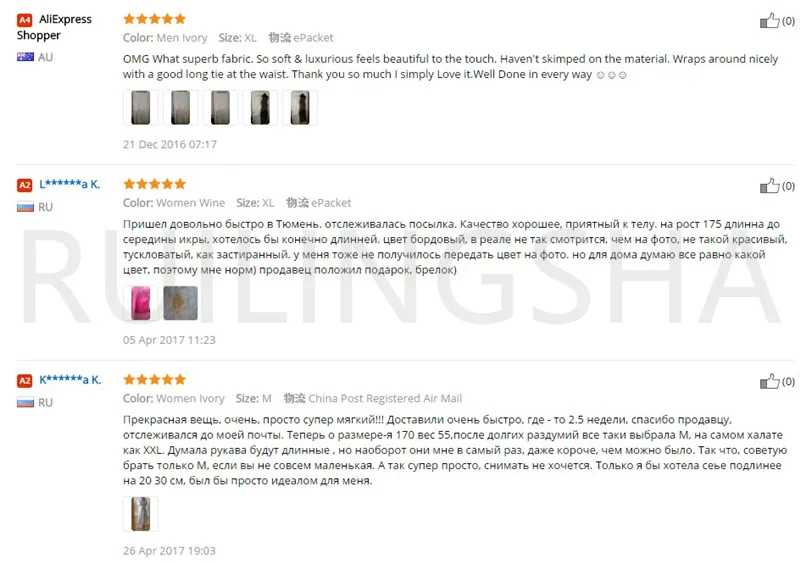The width and height of the screenshot is (800, 563).
Task: Open first photo in the Men Ivory review
Action: (140, 108)
